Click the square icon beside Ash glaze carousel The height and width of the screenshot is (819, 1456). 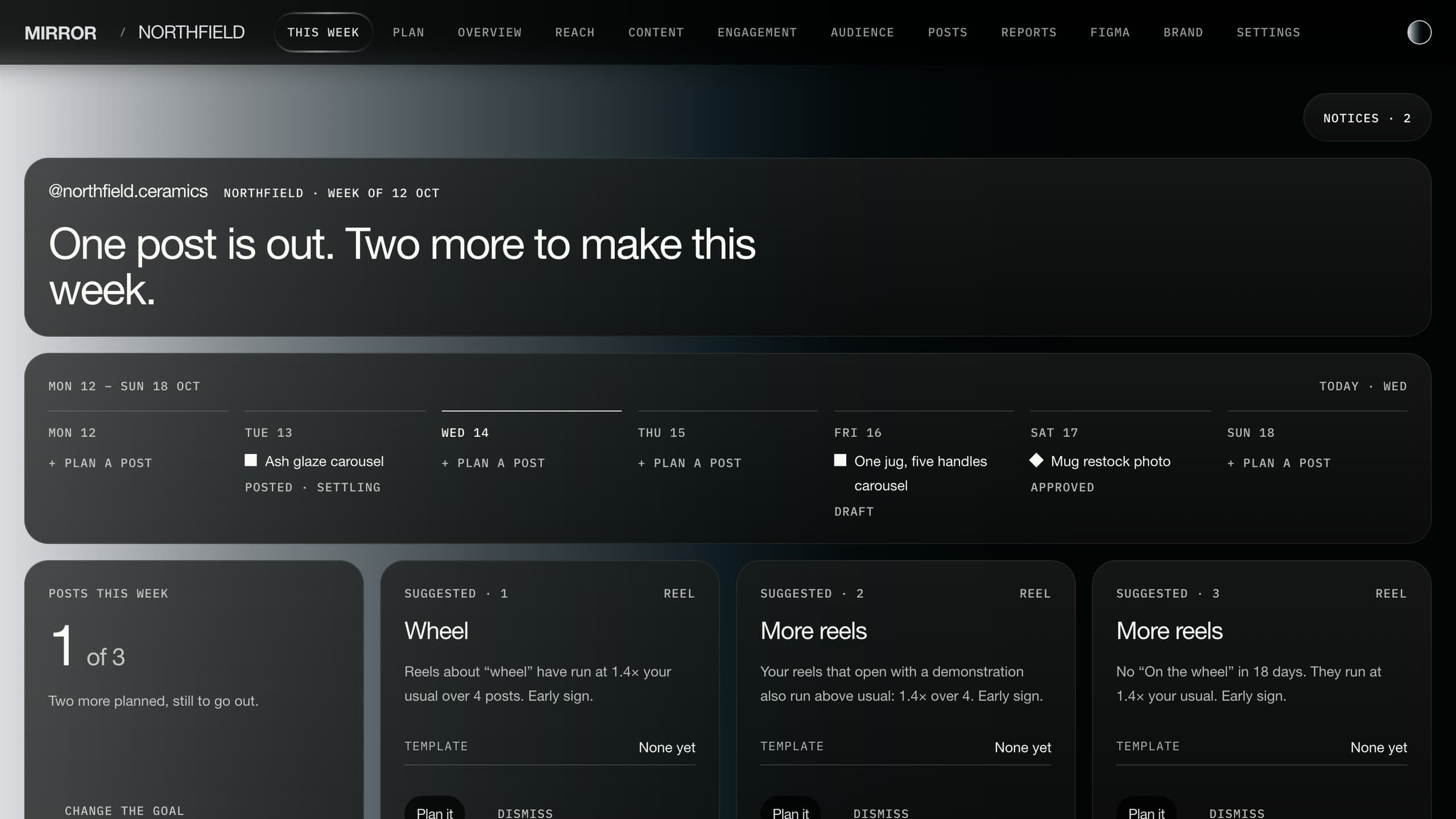251,460
